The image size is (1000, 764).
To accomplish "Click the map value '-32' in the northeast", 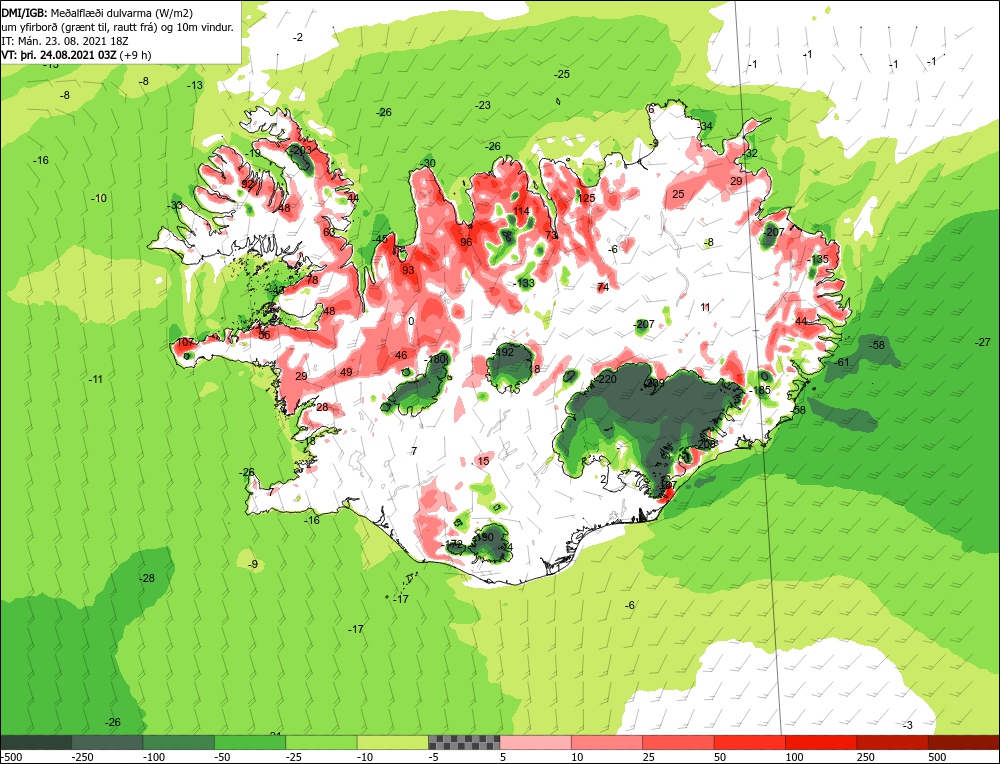I will point(751,153).
